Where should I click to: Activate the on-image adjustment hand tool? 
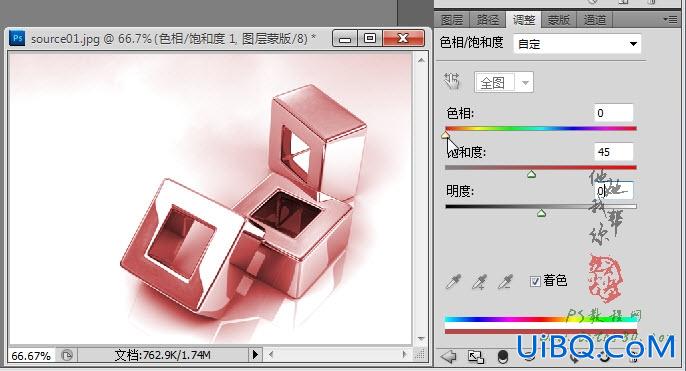[x=452, y=81]
